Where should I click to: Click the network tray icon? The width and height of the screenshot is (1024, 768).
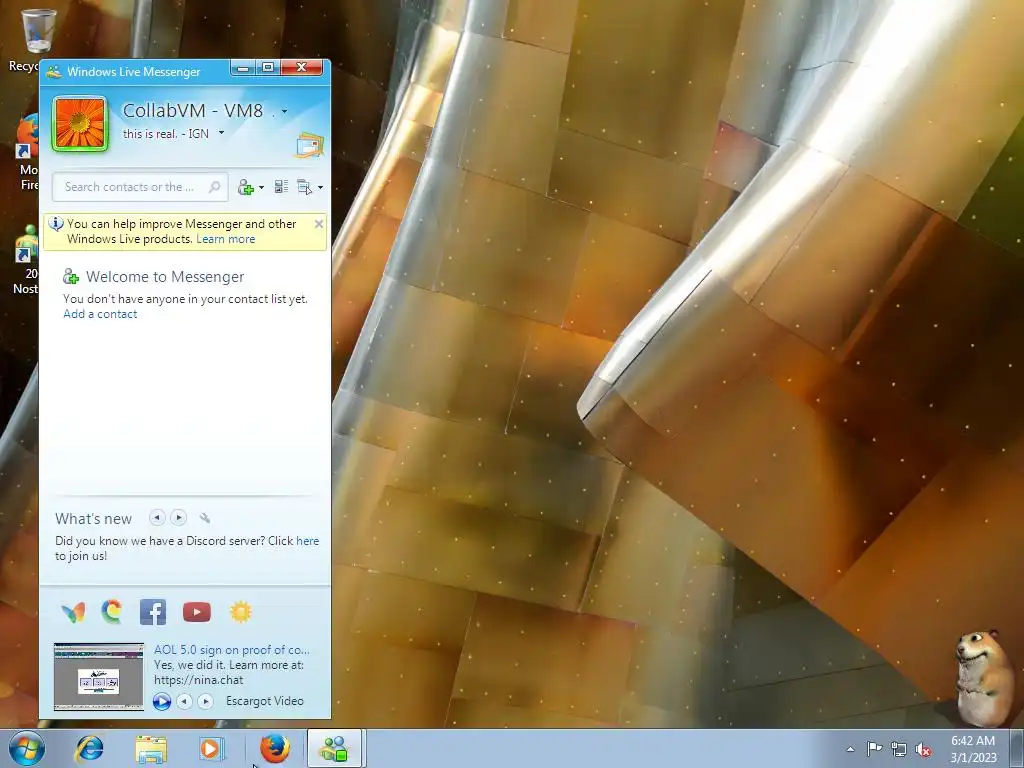click(899, 750)
